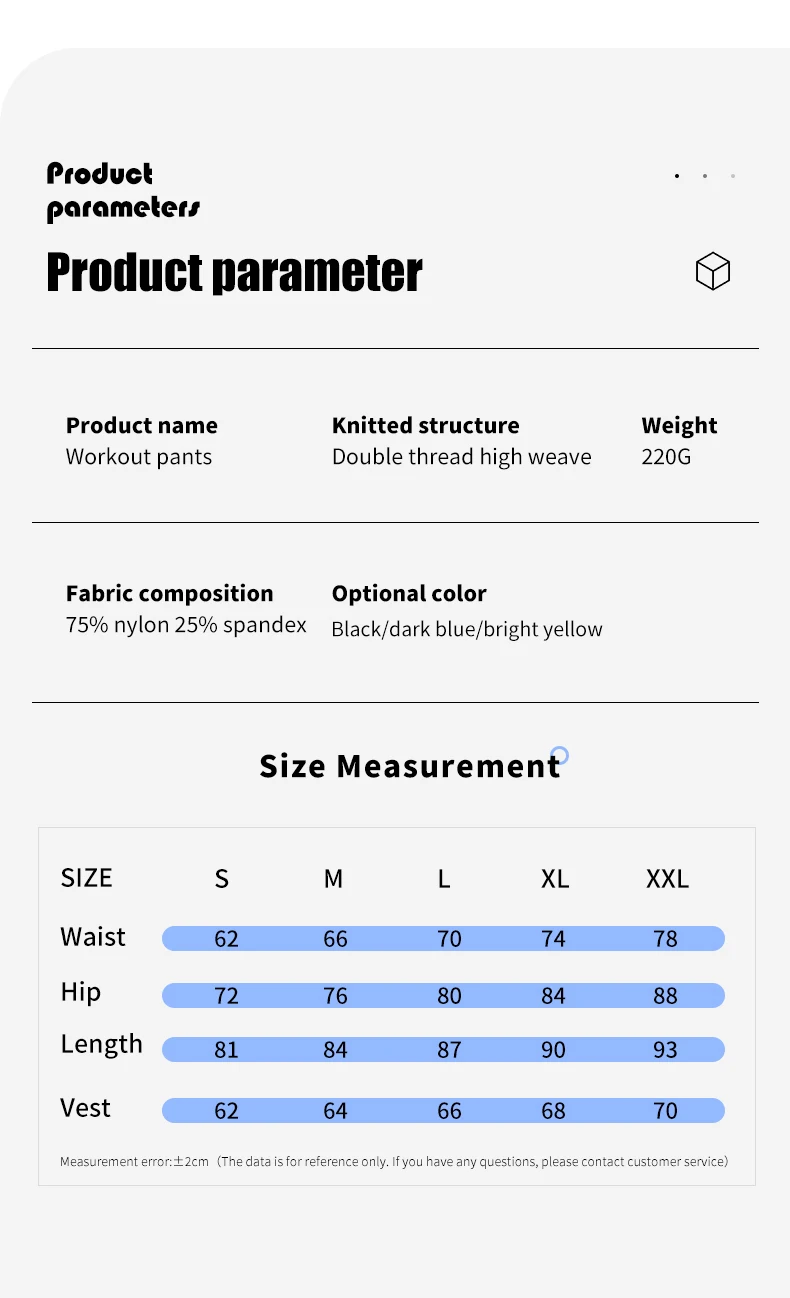Click the blue Waist measurement bar
The width and height of the screenshot is (790, 1298).
pyautogui.click(x=443, y=939)
